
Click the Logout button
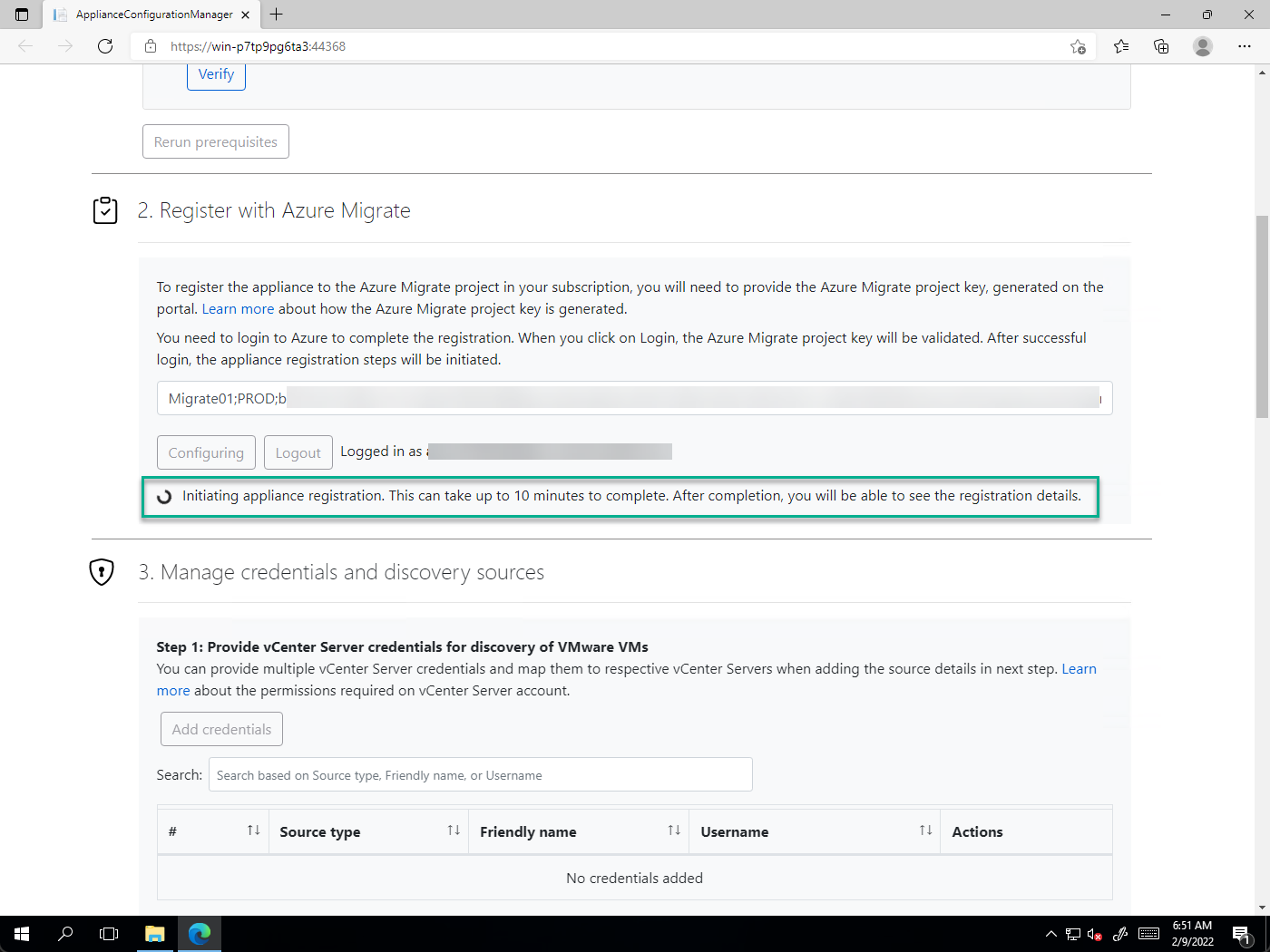[x=298, y=452]
